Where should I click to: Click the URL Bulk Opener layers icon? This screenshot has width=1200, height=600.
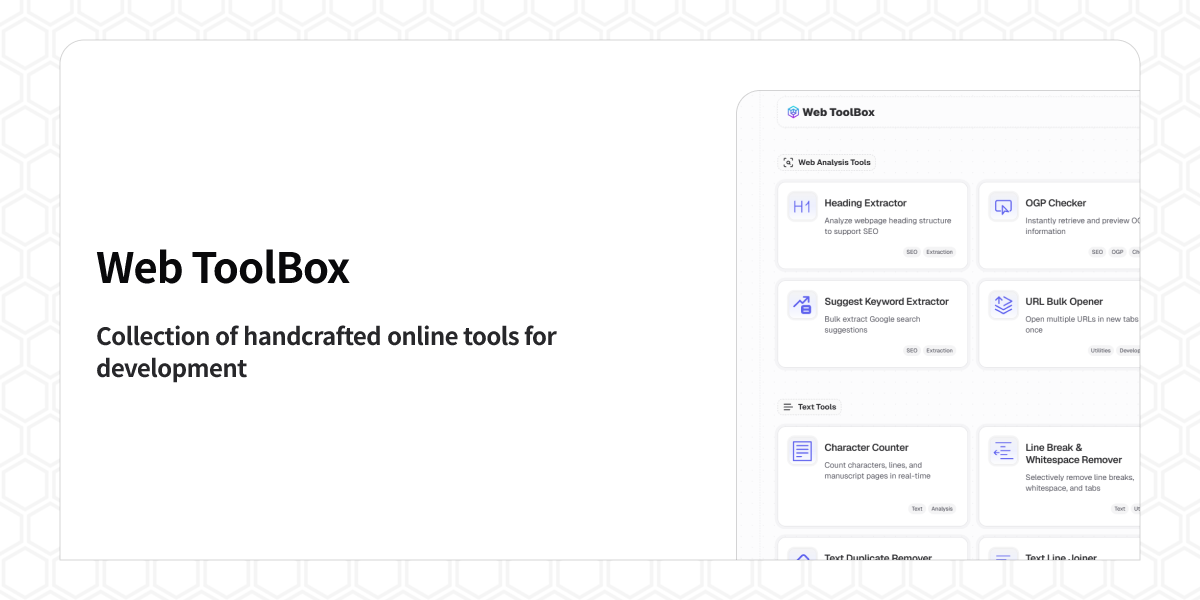pos(1003,305)
